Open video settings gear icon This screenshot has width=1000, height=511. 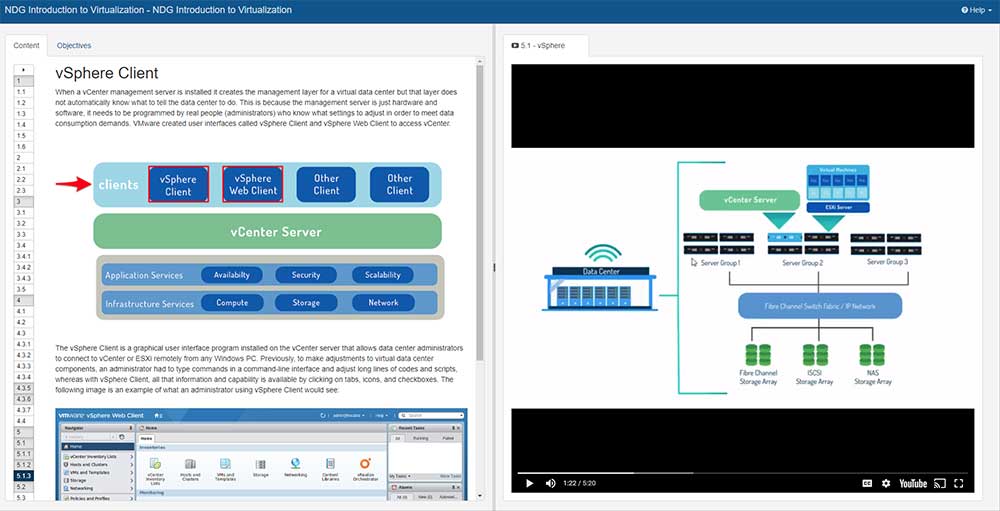click(x=886, y=483)
